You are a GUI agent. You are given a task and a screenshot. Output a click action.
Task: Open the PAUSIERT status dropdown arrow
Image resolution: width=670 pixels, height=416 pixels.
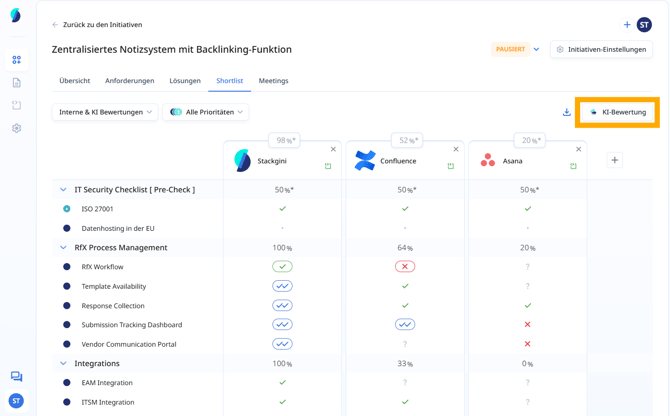coord(536,49)
